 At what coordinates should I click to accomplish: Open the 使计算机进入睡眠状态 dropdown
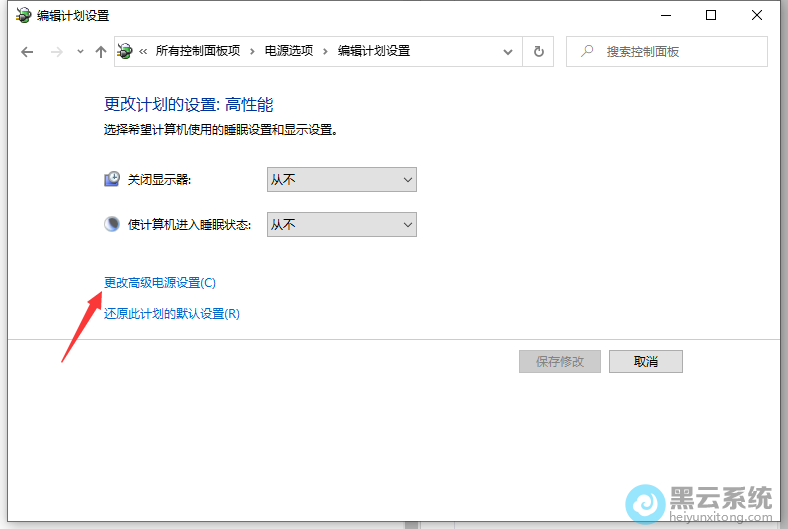click(x=341, y=225)
